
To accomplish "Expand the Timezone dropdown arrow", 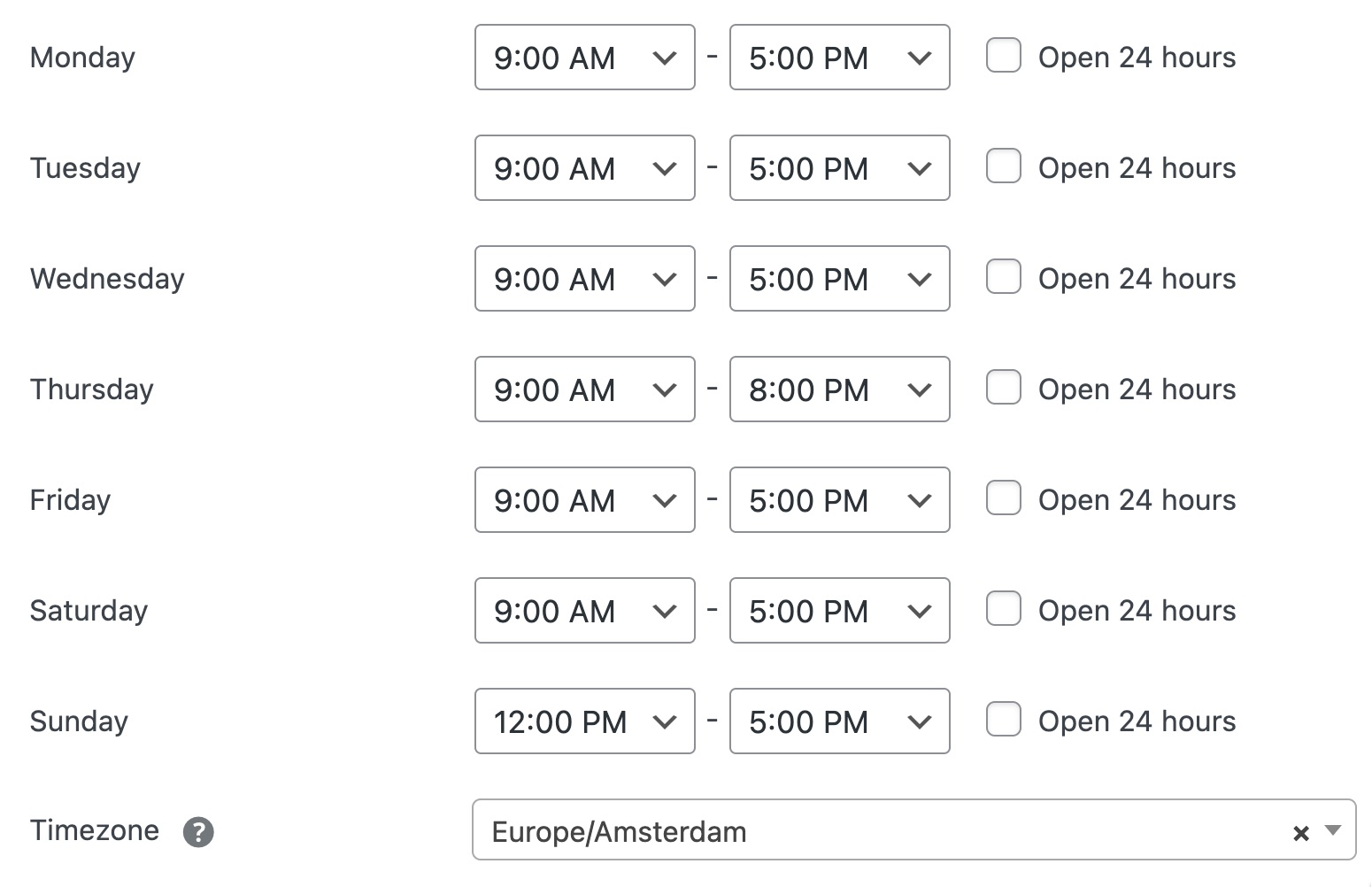I will (1333, 830).
